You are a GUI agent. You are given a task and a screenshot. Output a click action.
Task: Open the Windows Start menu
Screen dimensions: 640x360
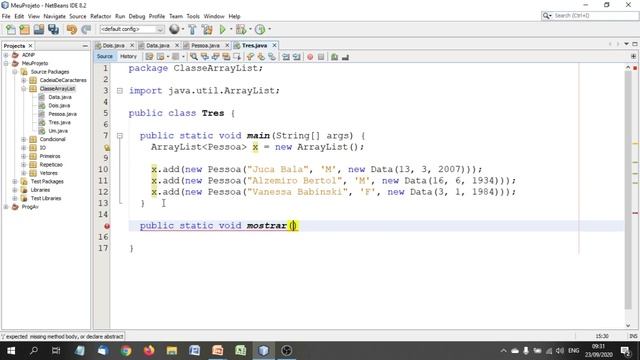(x=11, y=351)
